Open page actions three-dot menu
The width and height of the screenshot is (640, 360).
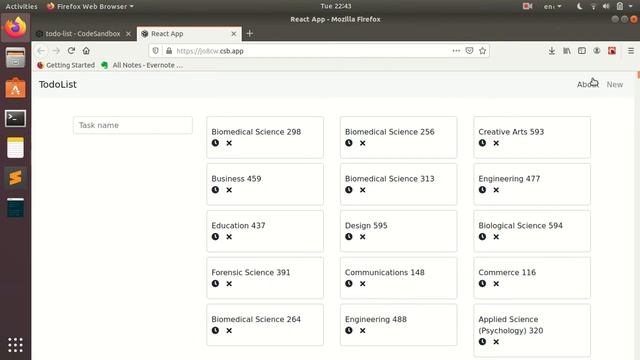coord(456,51)
